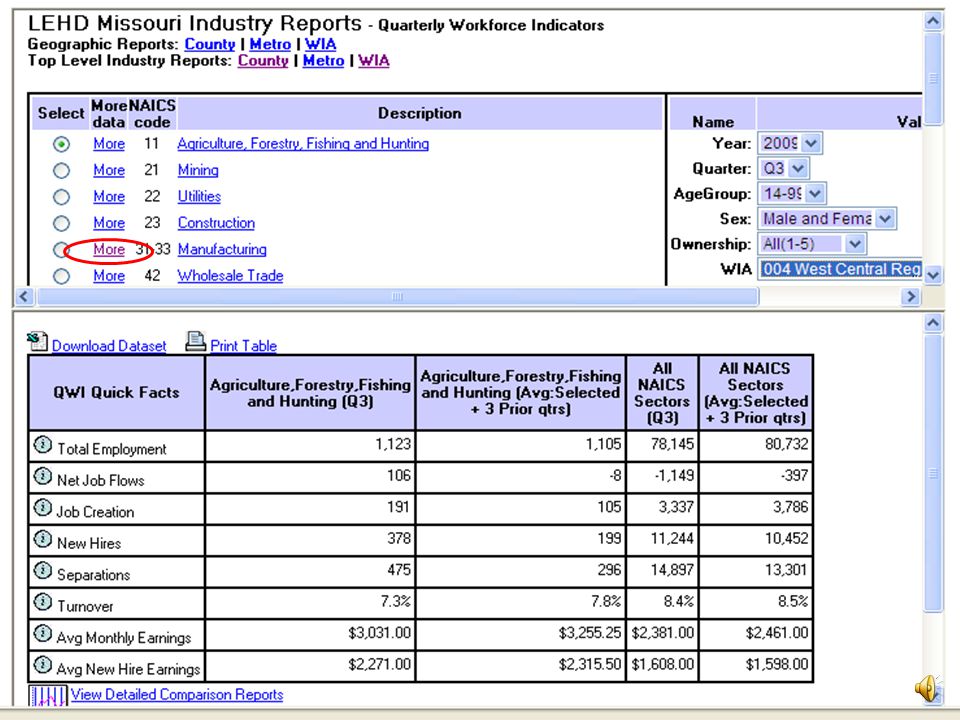Image resolution: width=960 pixels, height=720 pixels.
Task: Click the info icon beside Total Employment
Action: coord(42,445)
